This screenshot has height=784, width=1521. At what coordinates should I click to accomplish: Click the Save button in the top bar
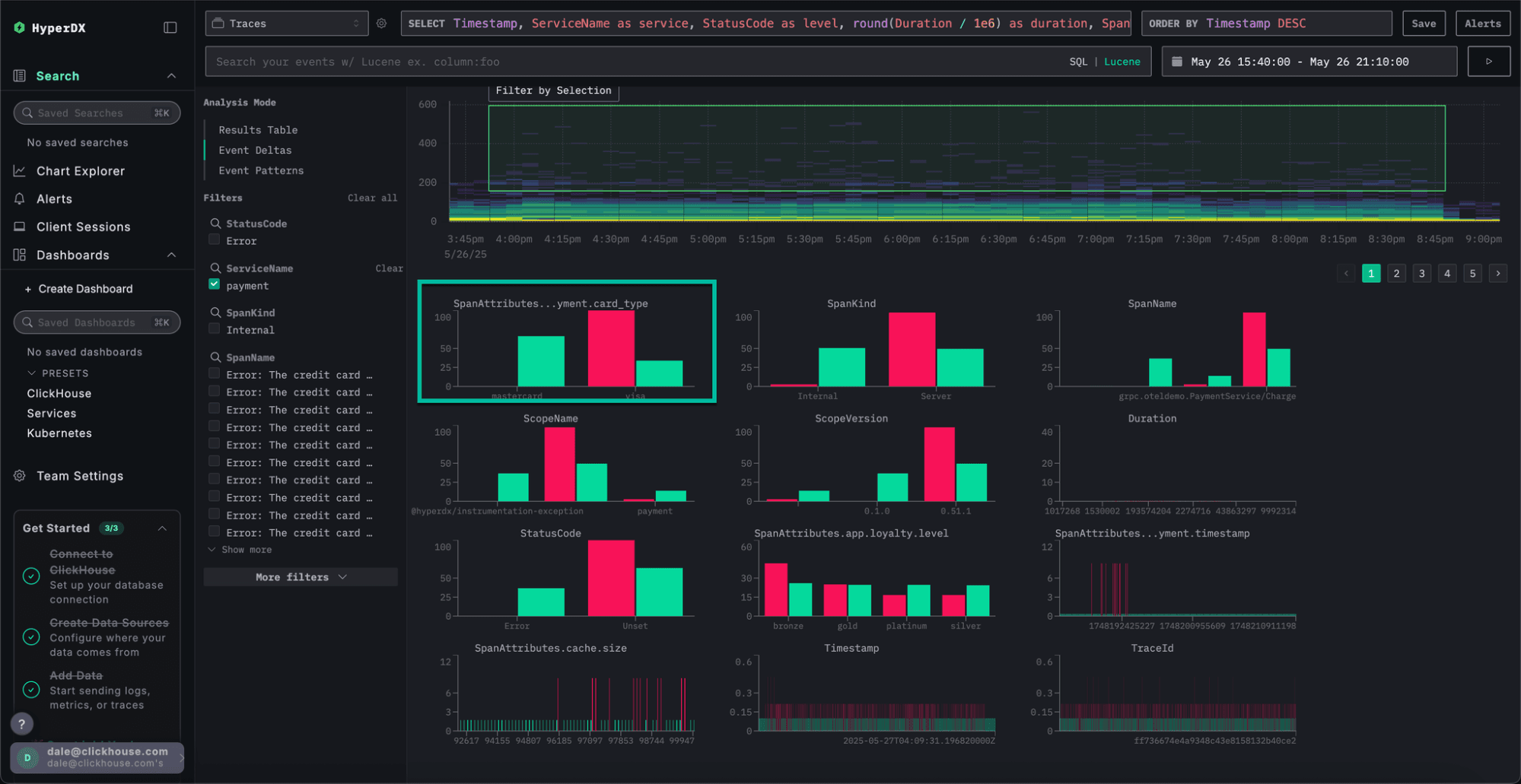(x=1424, y=23)
